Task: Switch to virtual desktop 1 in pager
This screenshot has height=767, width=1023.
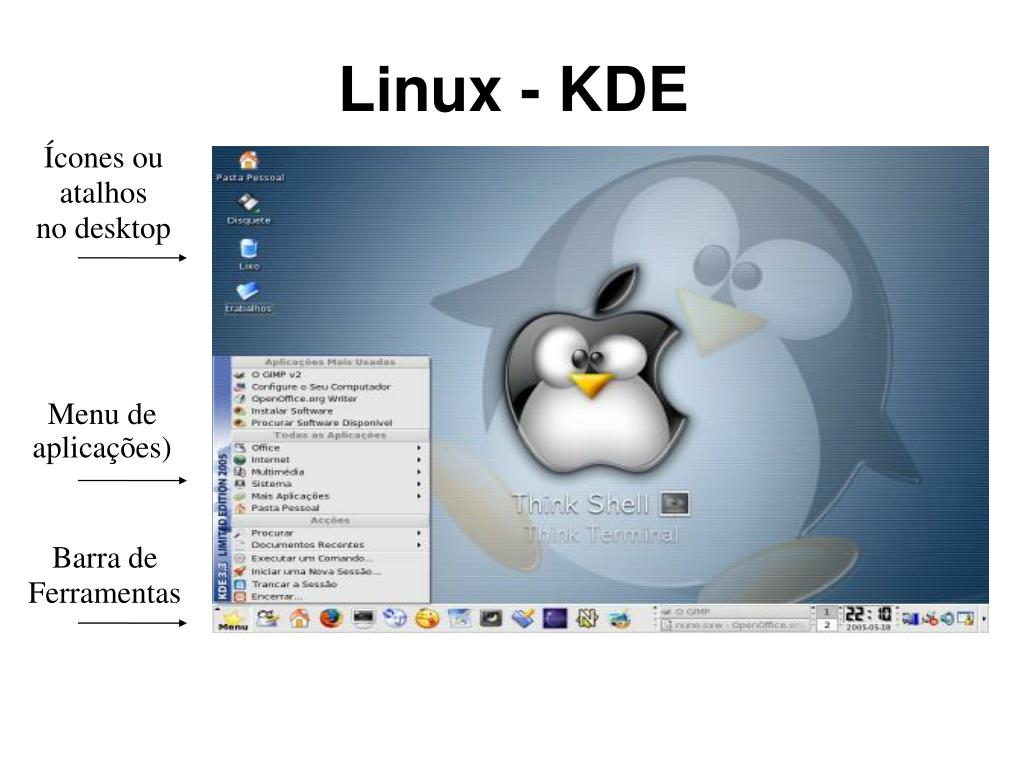Action: (827, 611)
